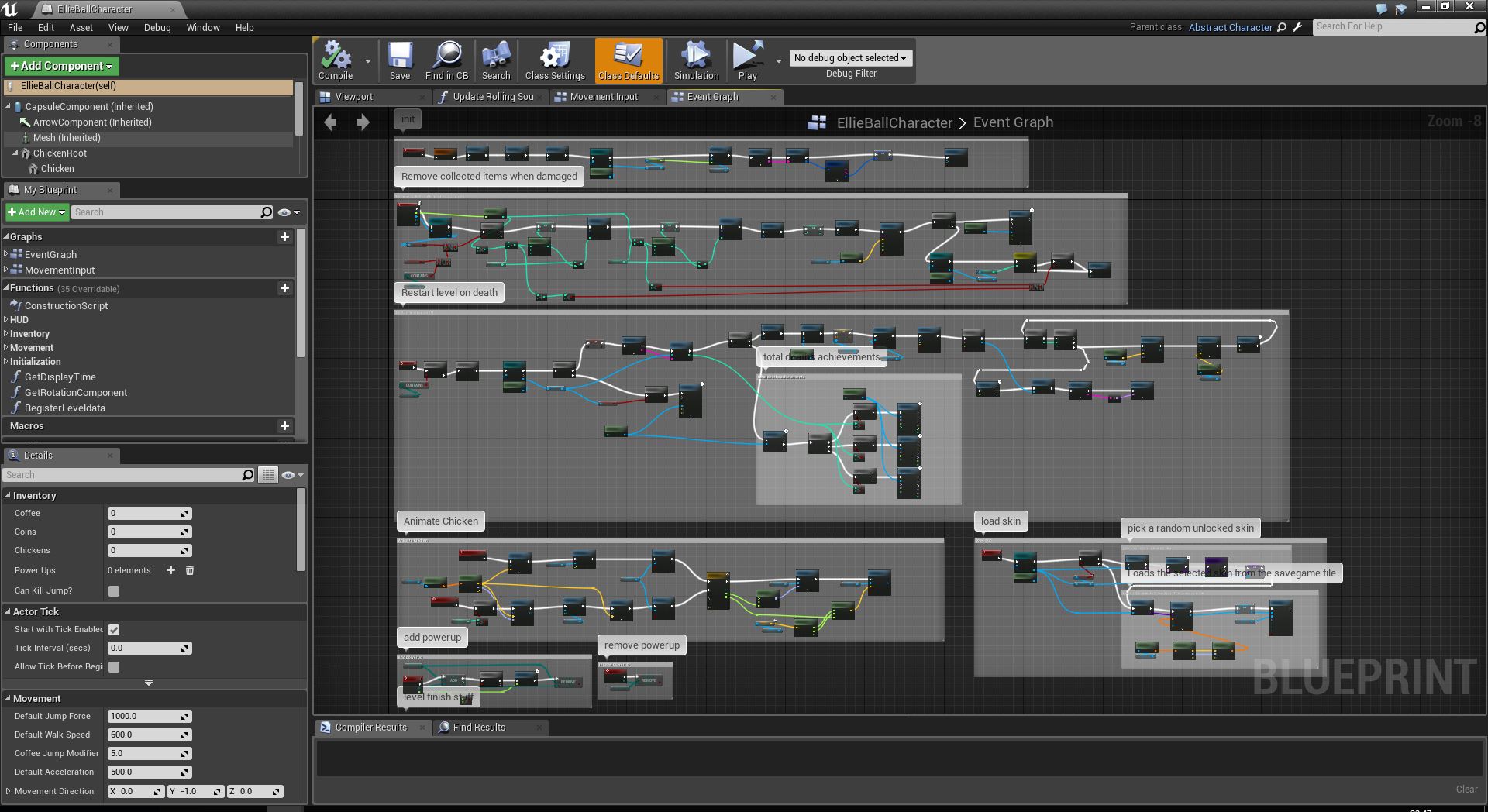Screen dimensions: 1488x812
Task: Open Find in CB
Action: coord(446,60)
